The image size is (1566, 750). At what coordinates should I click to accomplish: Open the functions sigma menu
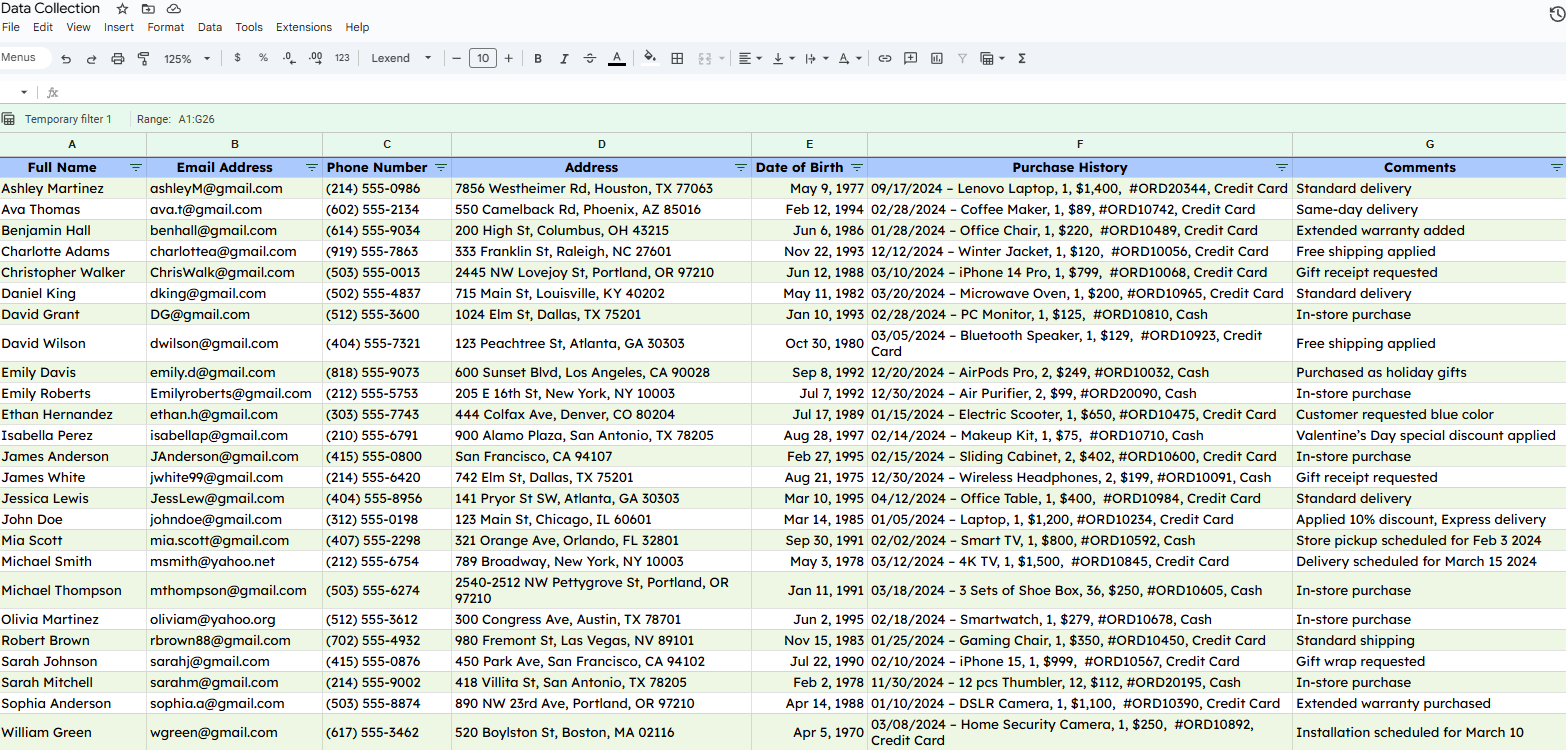pyautogui.click(x=1021, y=59)
